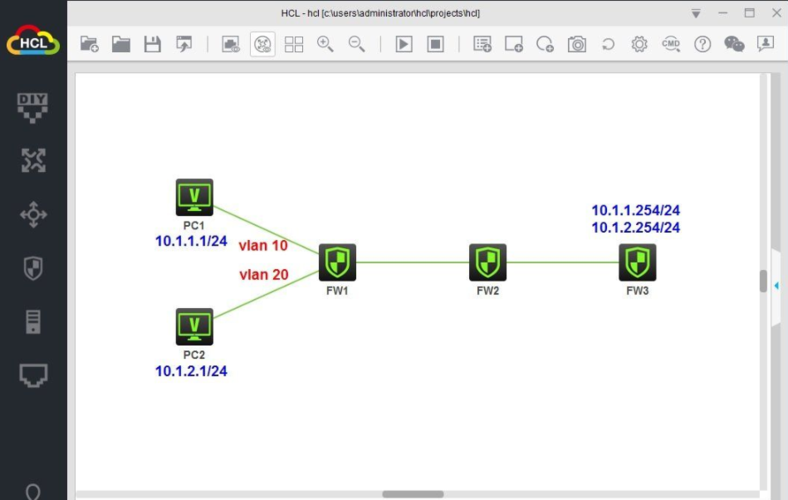Select the PC1 host device
This screenshot has width=788, height=500.
click(194, 198)
